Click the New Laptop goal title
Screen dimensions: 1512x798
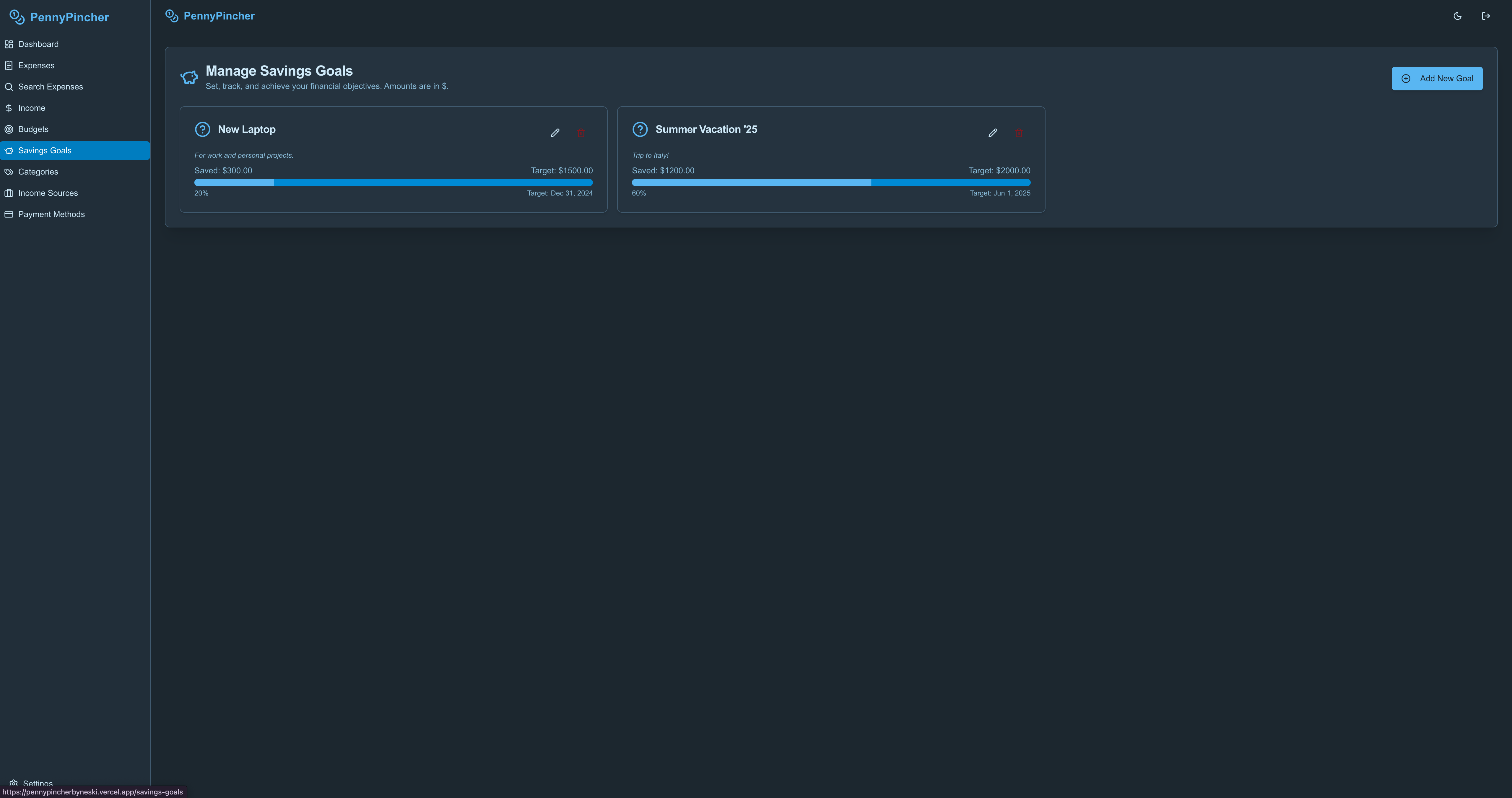(246, 130)
